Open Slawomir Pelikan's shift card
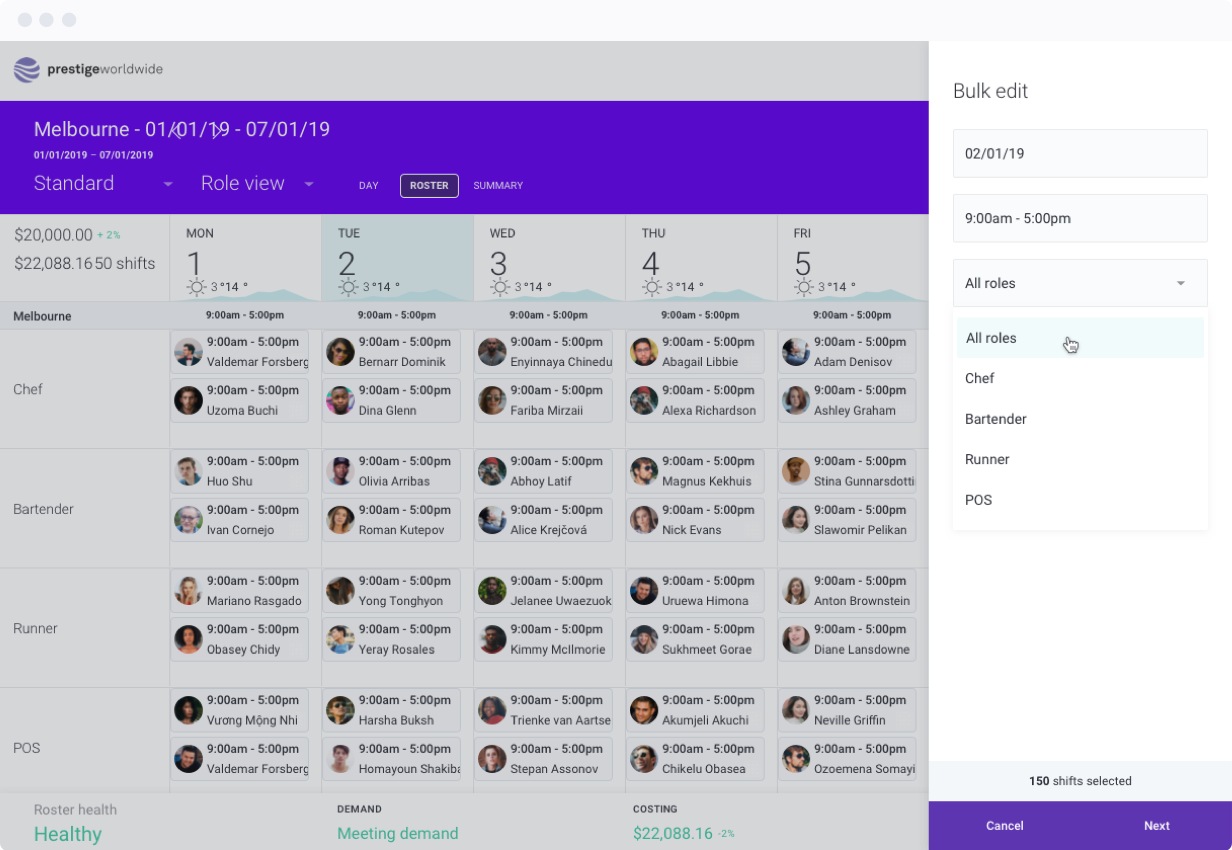The width and height of the screenshot is (1232, 850). click(848, 520)
